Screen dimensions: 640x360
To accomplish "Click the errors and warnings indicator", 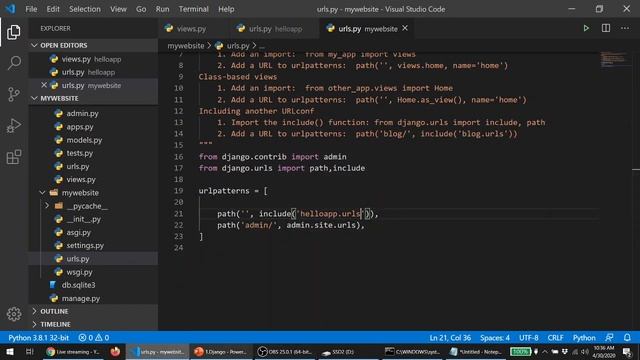I will tap(93, 338).
